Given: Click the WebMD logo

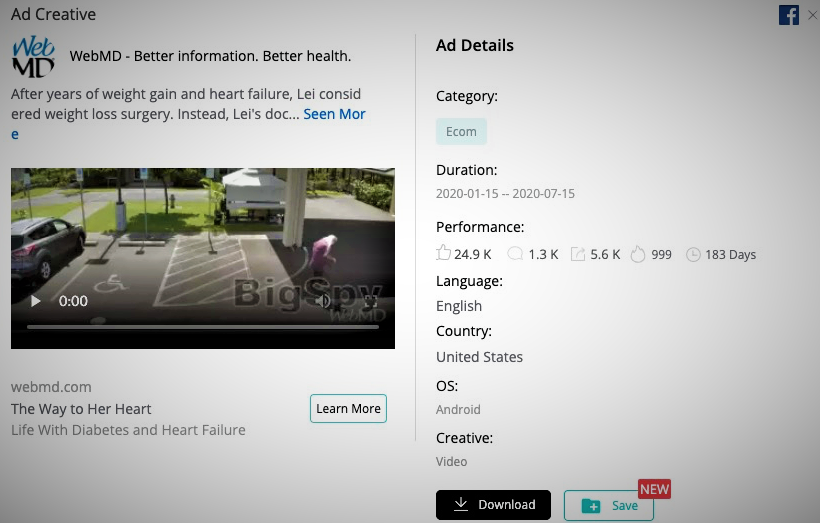Looking at the screenshot, I should pyautogui.click(x=33, y=56).
